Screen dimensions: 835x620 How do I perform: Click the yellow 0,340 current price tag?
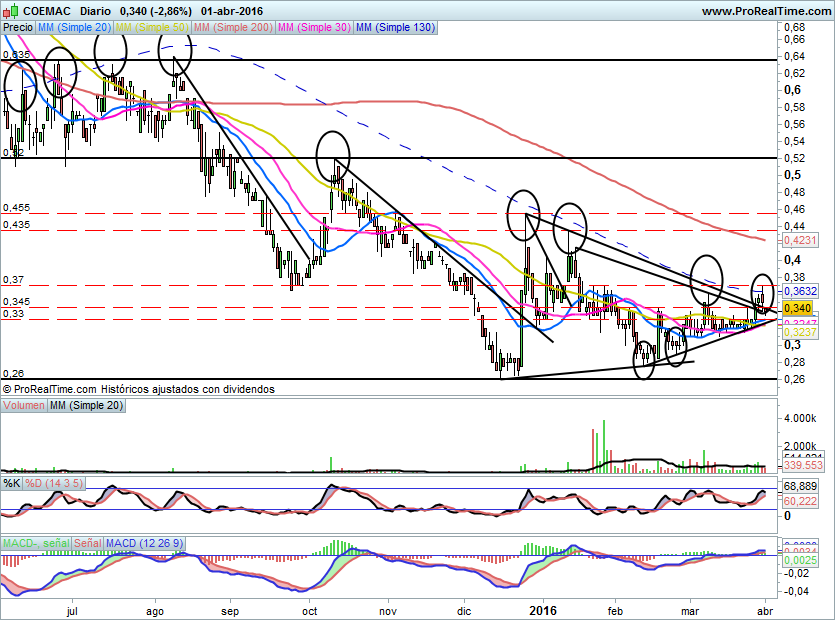(798, 308)
